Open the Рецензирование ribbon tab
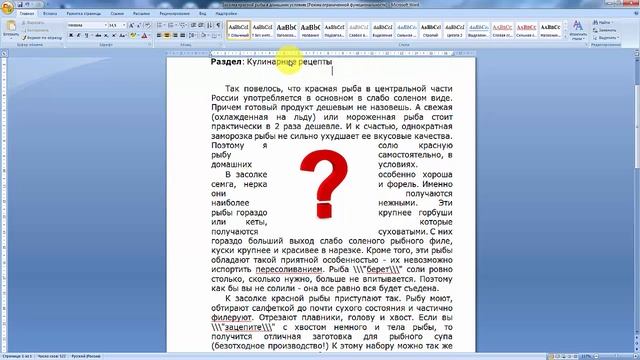Viewport: 640px width, 360px height. [174, 13]
